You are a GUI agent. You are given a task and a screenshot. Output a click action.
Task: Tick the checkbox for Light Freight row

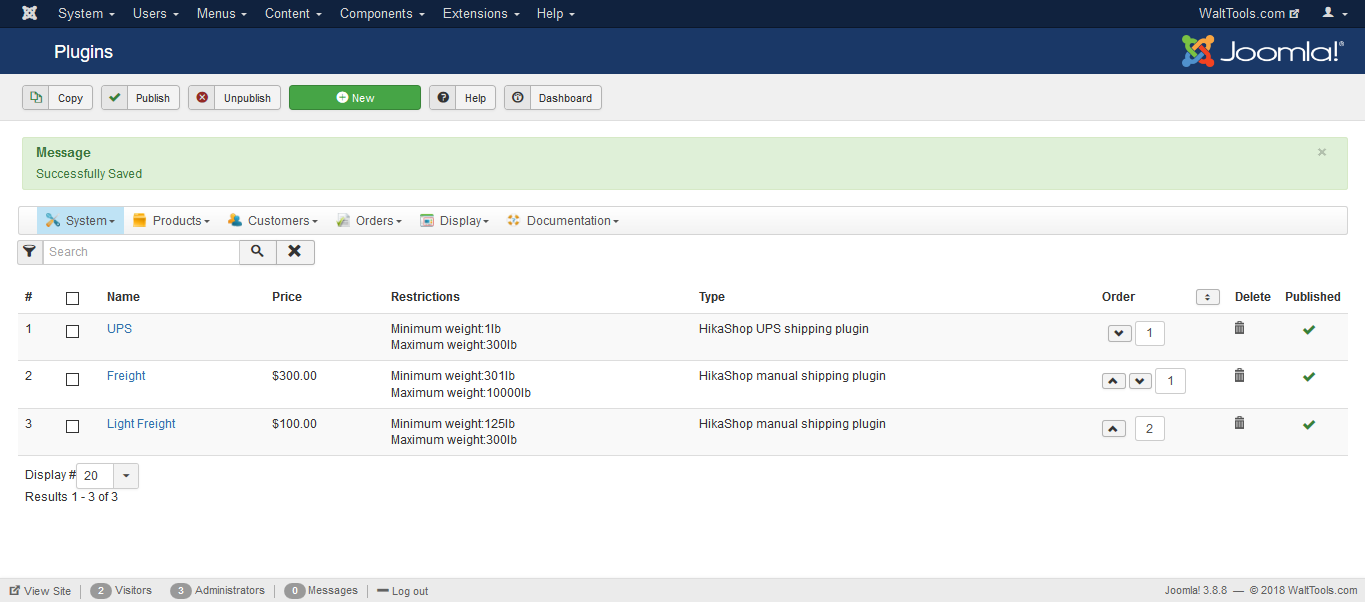click(72, 426)
